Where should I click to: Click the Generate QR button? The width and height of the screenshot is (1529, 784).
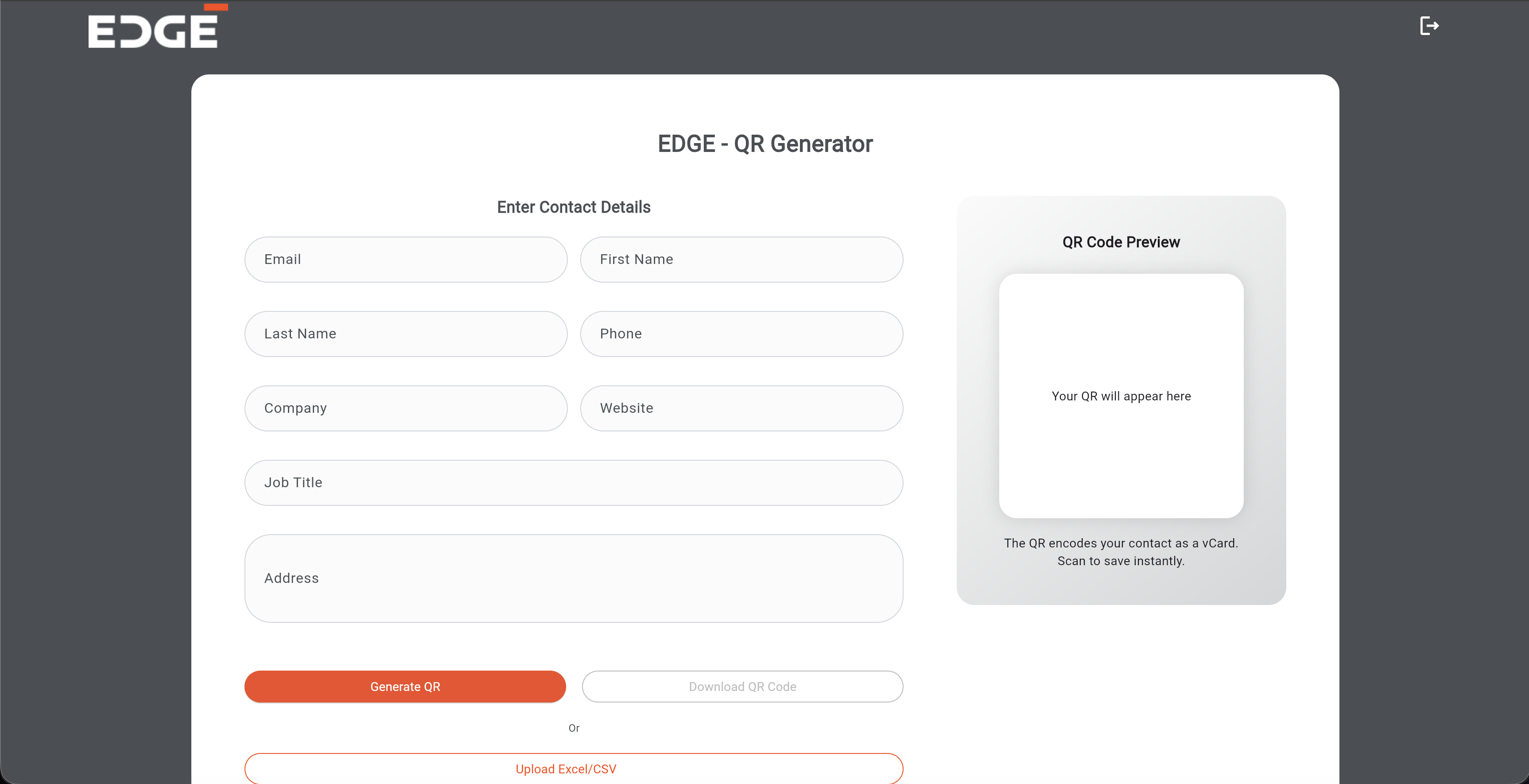(405, 687)
